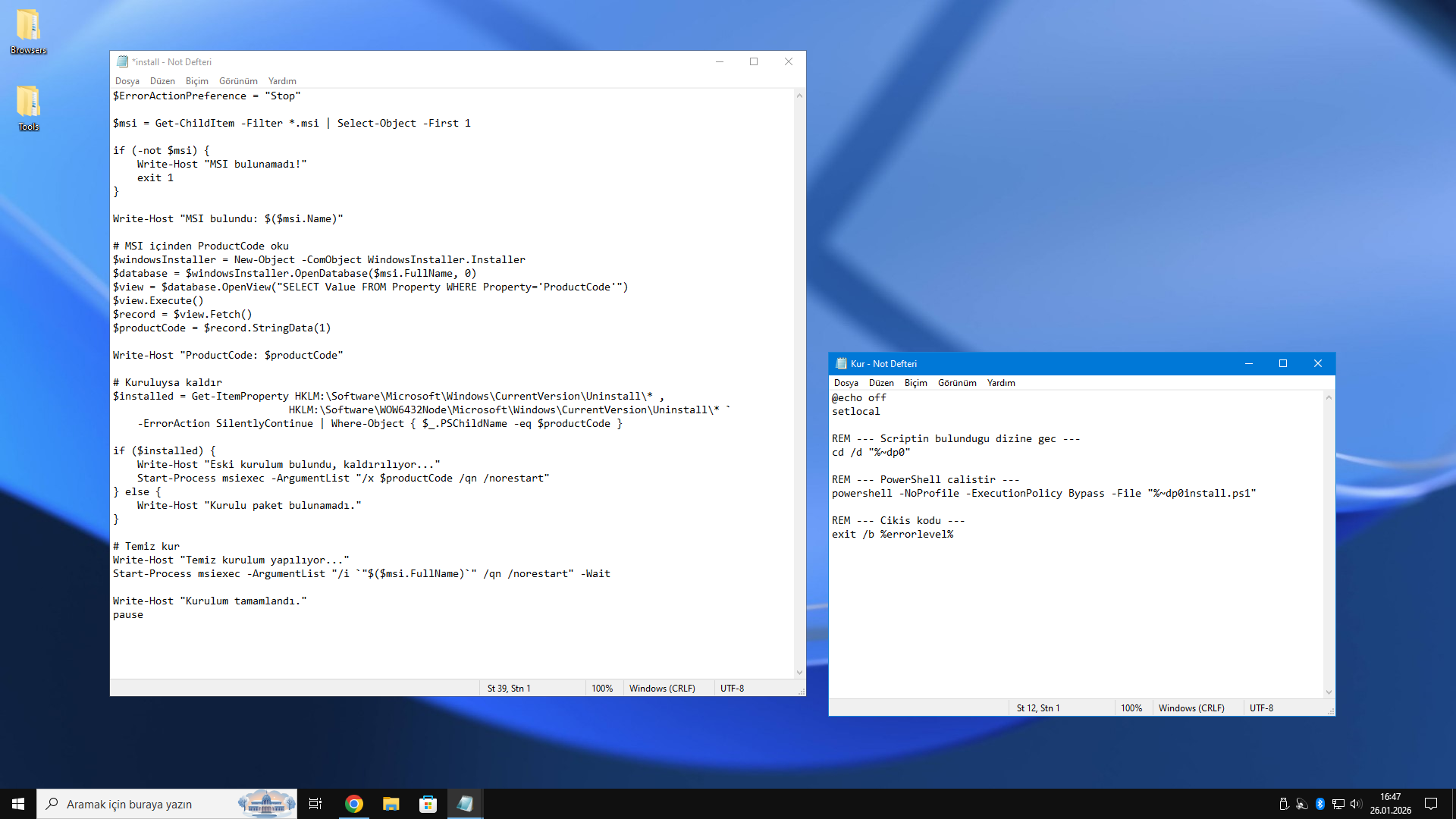
Task: Click the 'cd /d "%~dp0"' line
Action: (871, 452)
